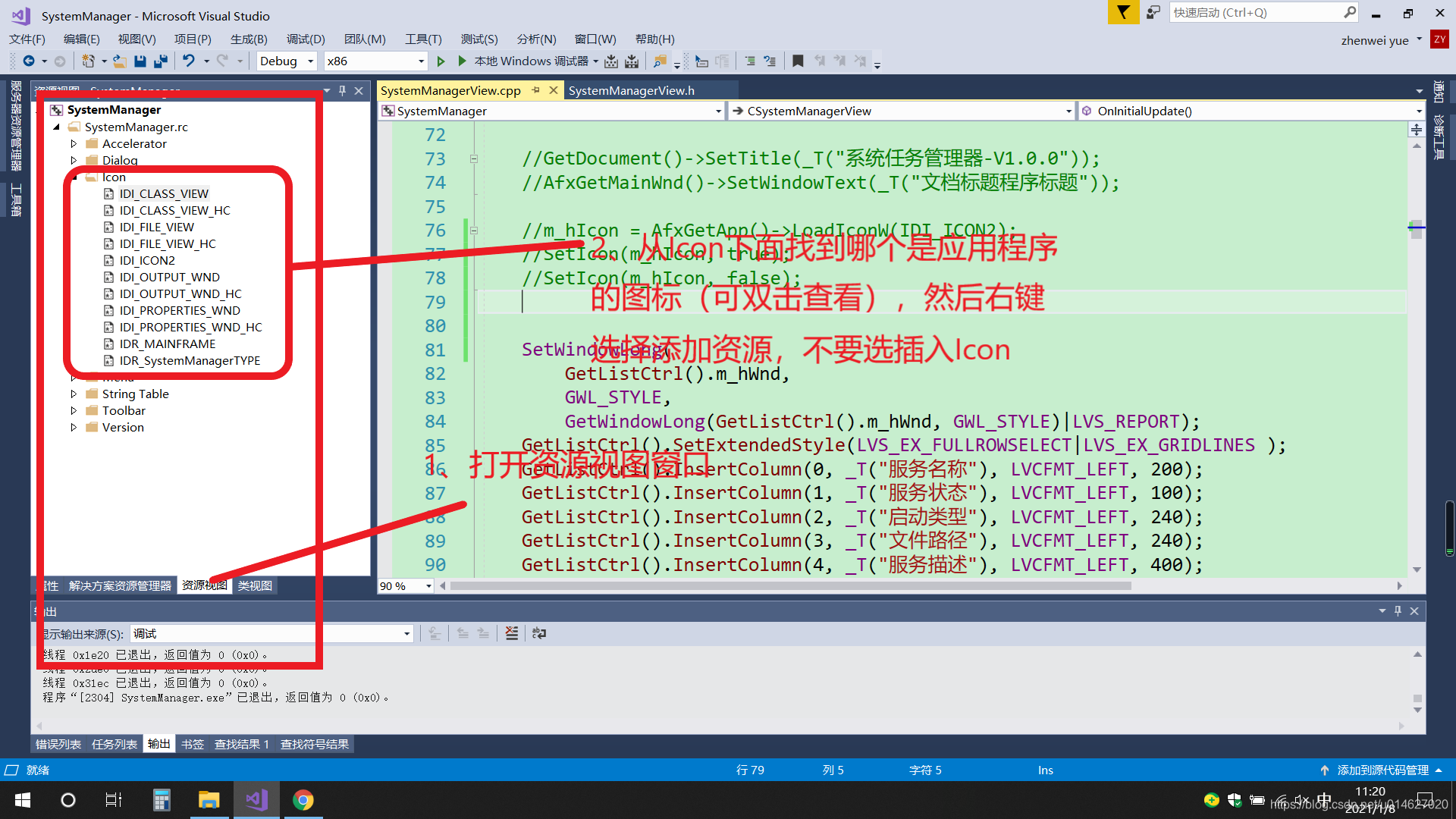Open the 生成(B) menu
The height and width of the screenshot is (819, 1456).
click(249, 39)
